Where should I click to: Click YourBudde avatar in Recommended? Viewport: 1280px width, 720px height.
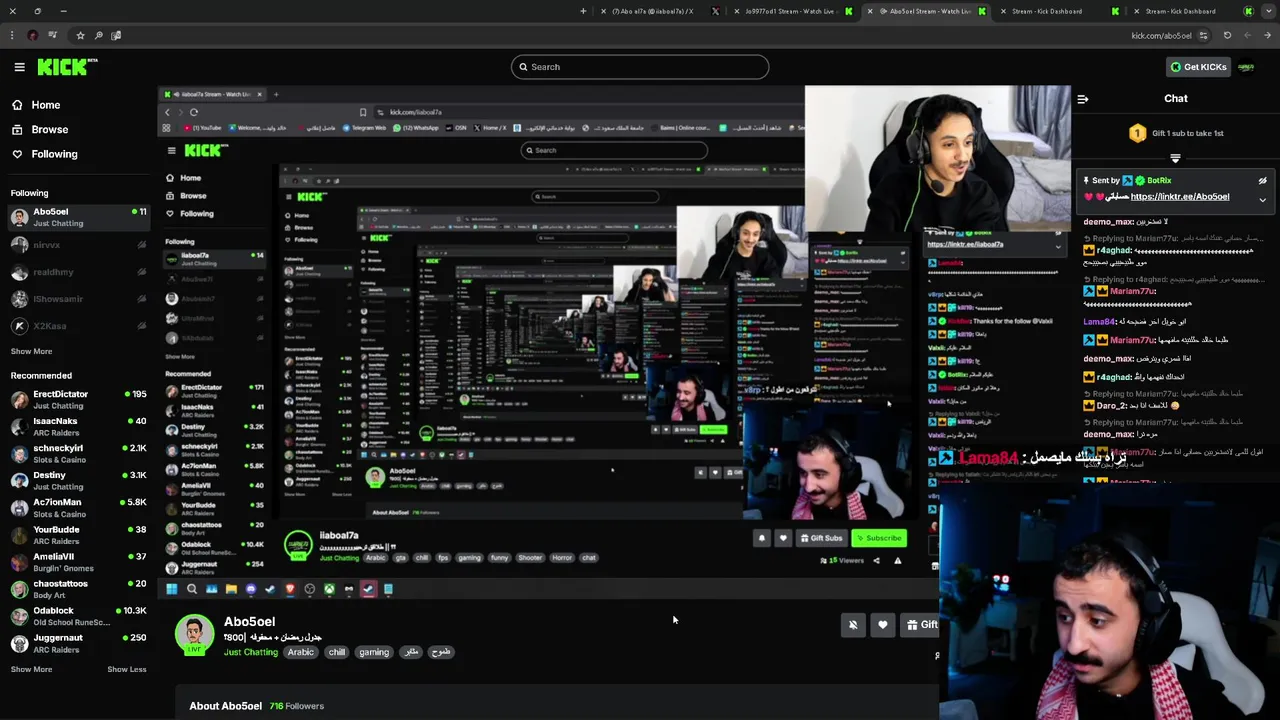[x=19, y=535]
